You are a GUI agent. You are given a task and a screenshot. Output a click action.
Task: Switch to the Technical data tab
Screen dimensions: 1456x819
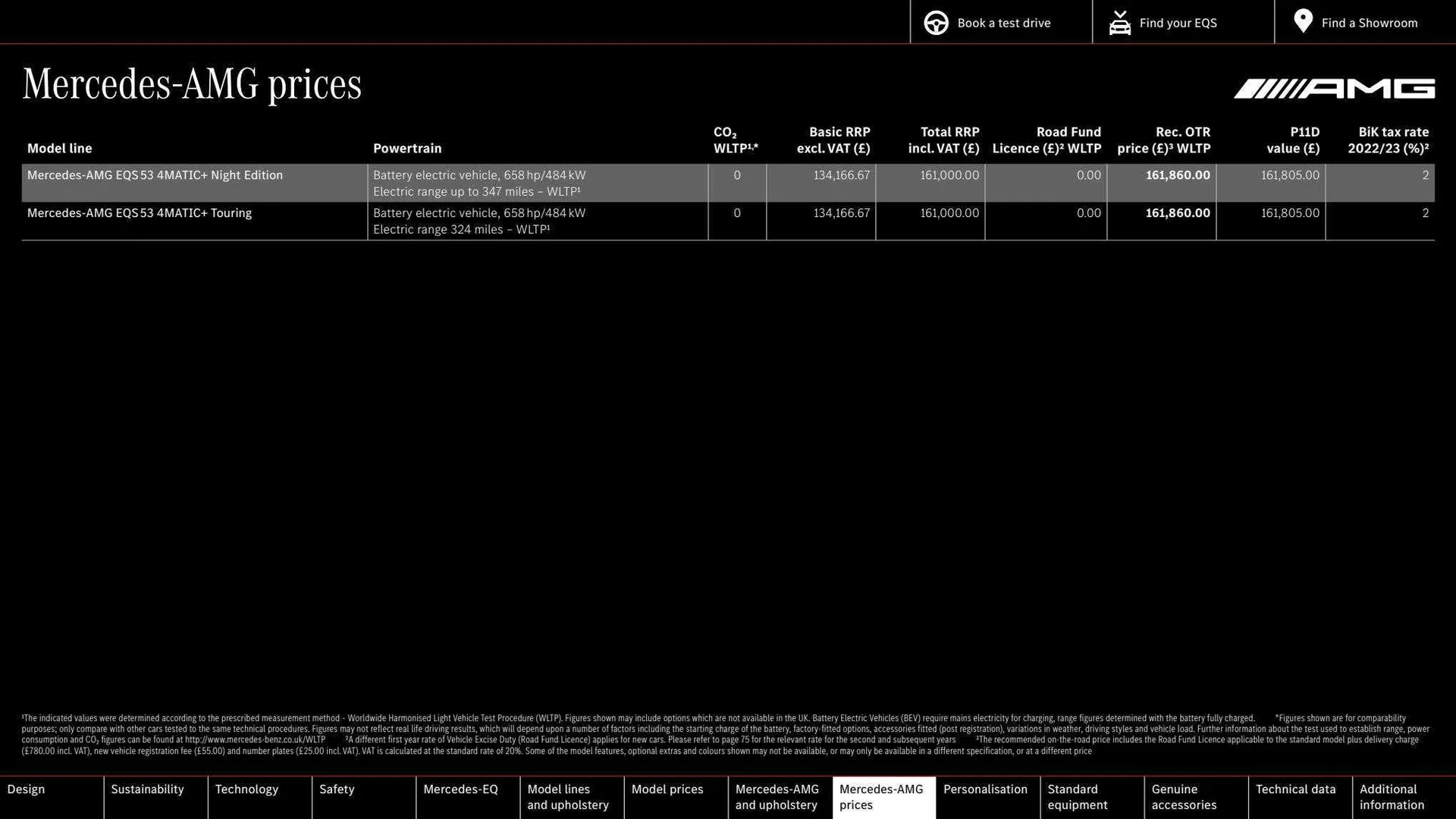tap(1295, 789)
